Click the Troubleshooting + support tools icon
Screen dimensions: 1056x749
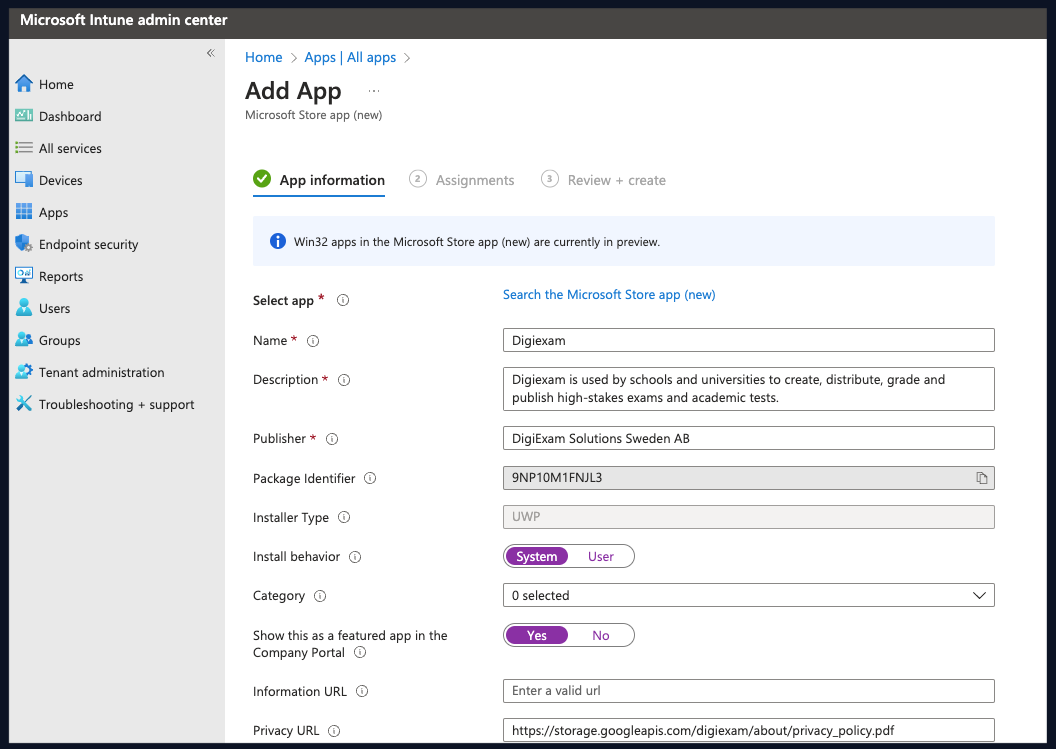(24, 403)
